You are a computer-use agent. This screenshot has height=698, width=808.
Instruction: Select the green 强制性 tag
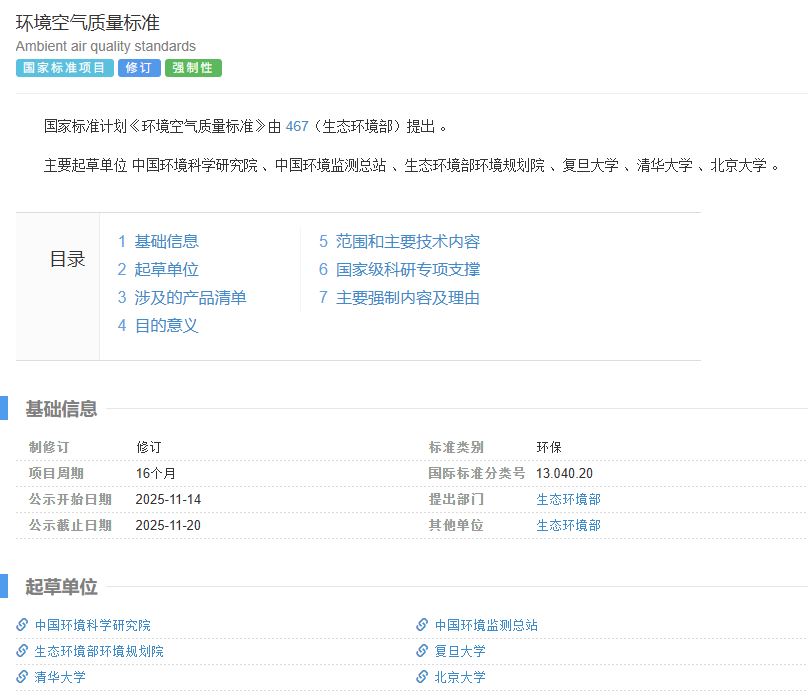click(192, 69)
